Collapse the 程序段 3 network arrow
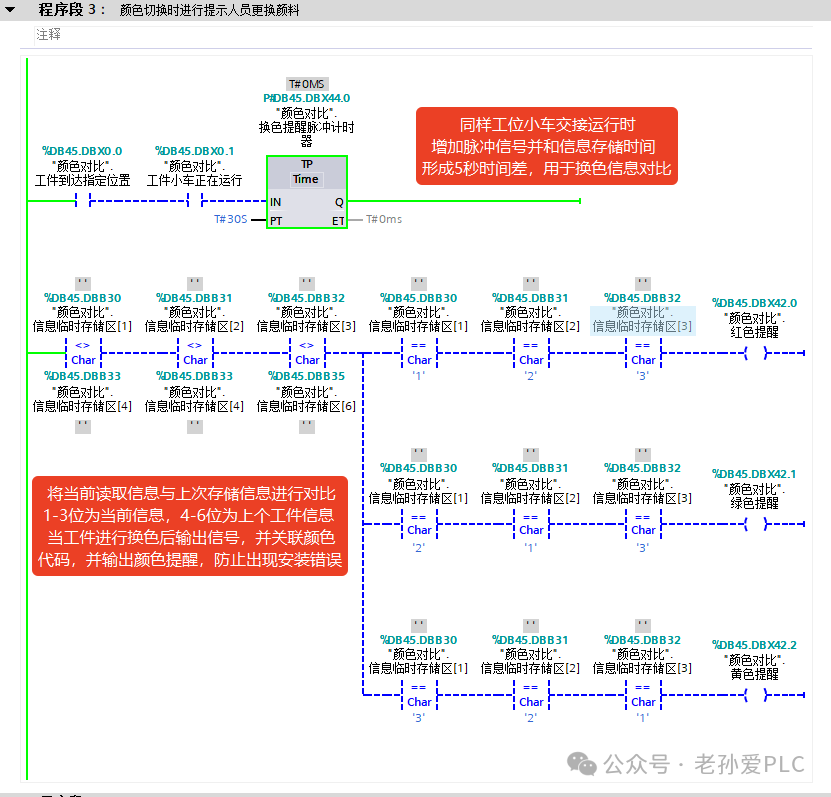The height and width of the screenshot is (797, 831). [x=10, y=10]
